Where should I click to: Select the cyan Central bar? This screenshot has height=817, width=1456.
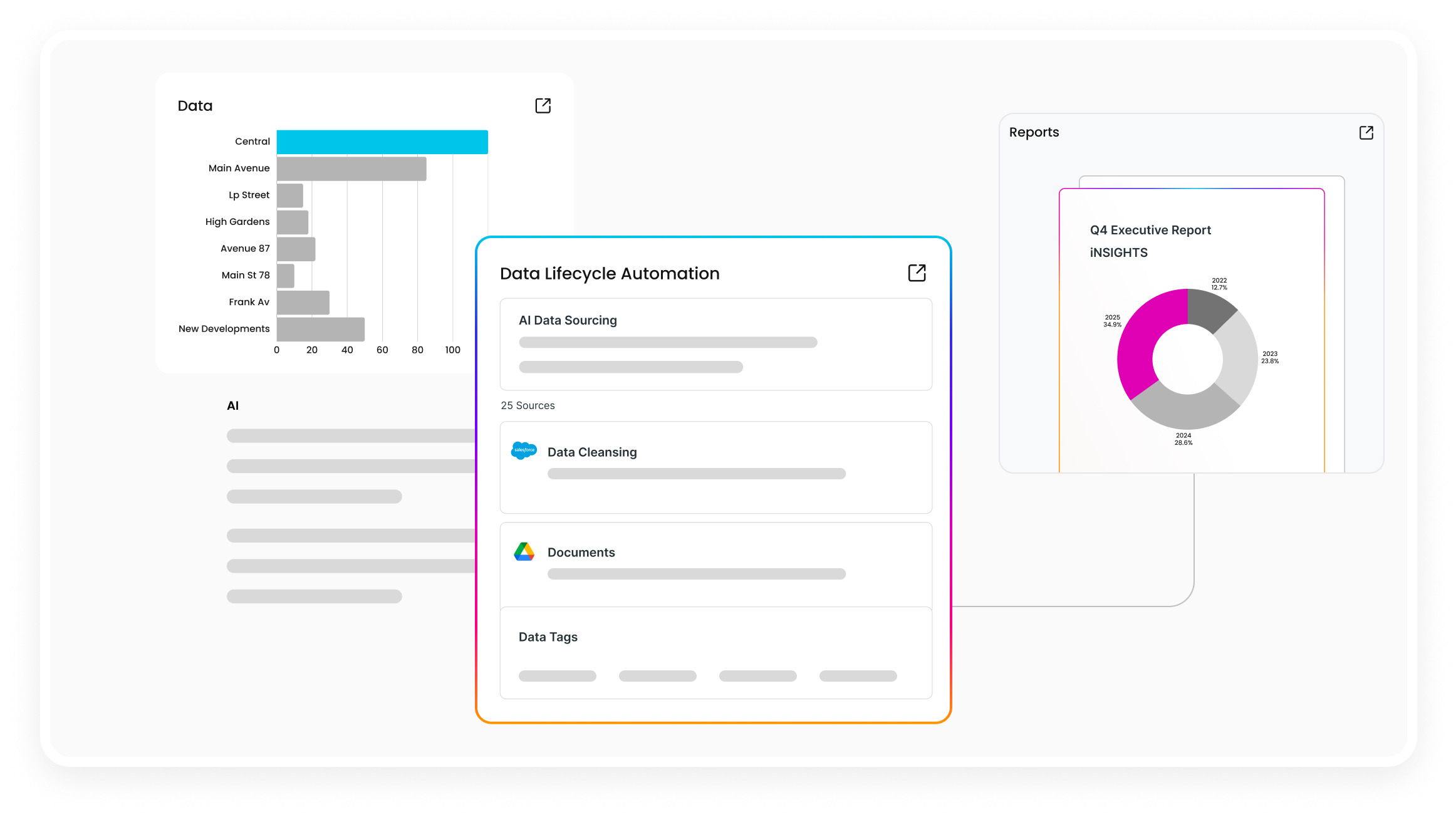click(x=382, y=142)
